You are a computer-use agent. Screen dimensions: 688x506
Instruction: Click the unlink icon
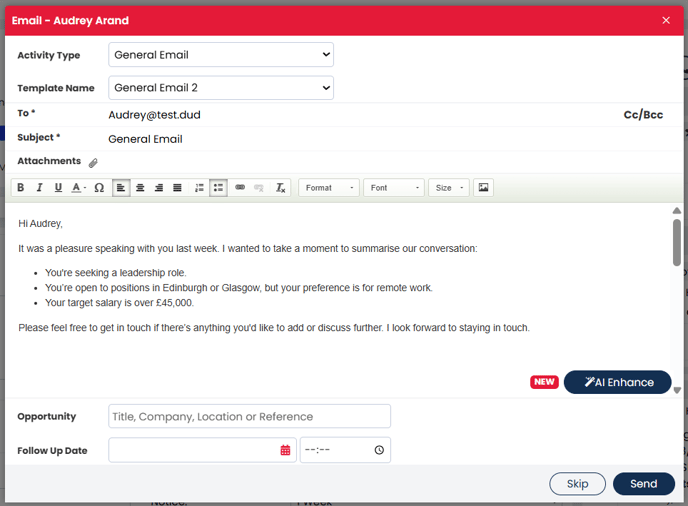point(259,188)
